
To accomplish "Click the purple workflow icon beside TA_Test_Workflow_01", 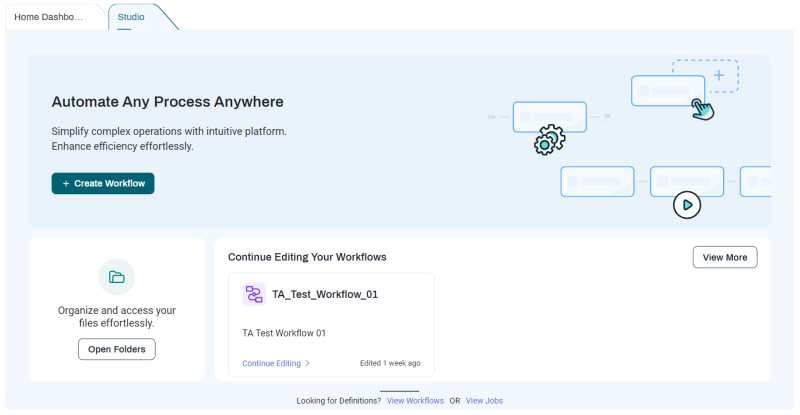I will click(x=253, y=294).
